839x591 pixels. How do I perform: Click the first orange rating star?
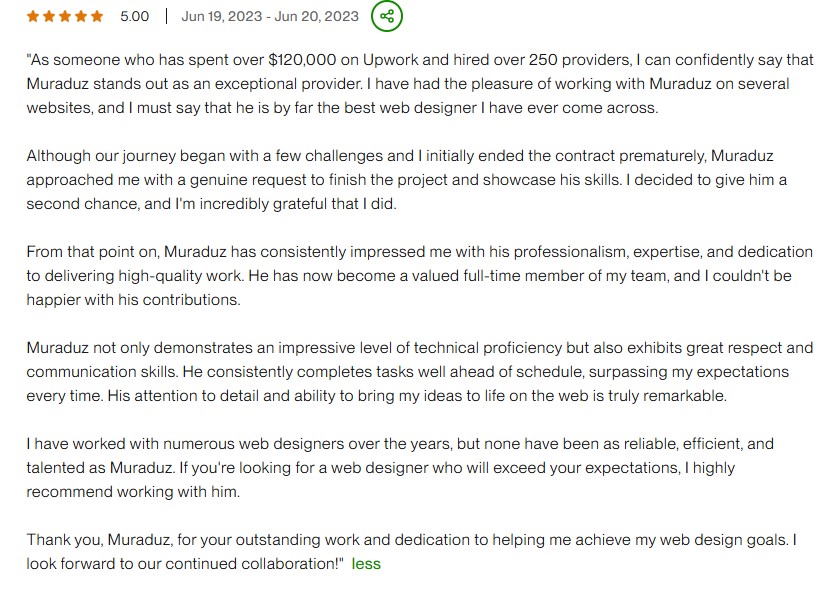(x=32, y=16)
